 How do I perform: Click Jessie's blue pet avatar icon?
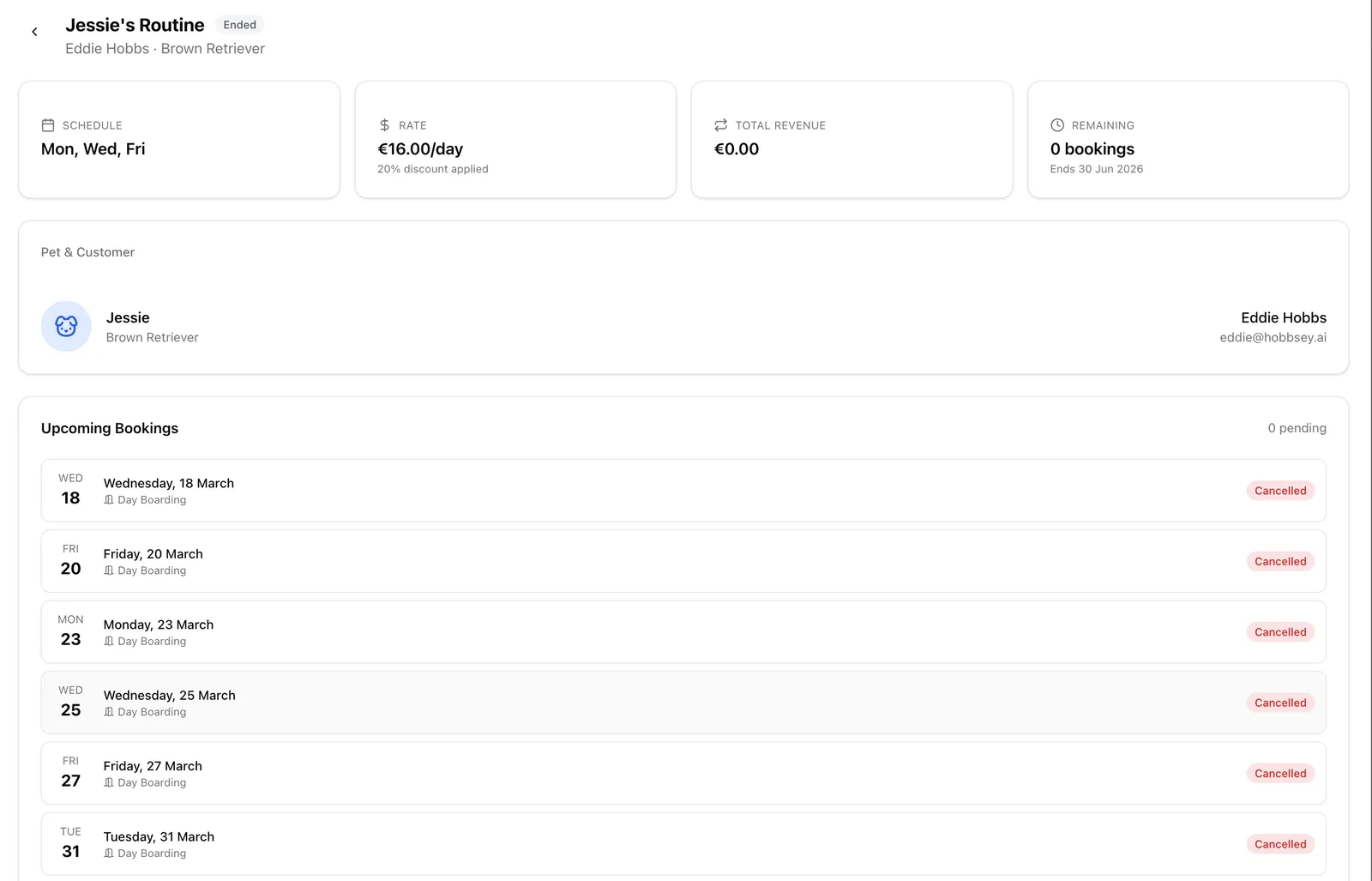click(66, 327)
